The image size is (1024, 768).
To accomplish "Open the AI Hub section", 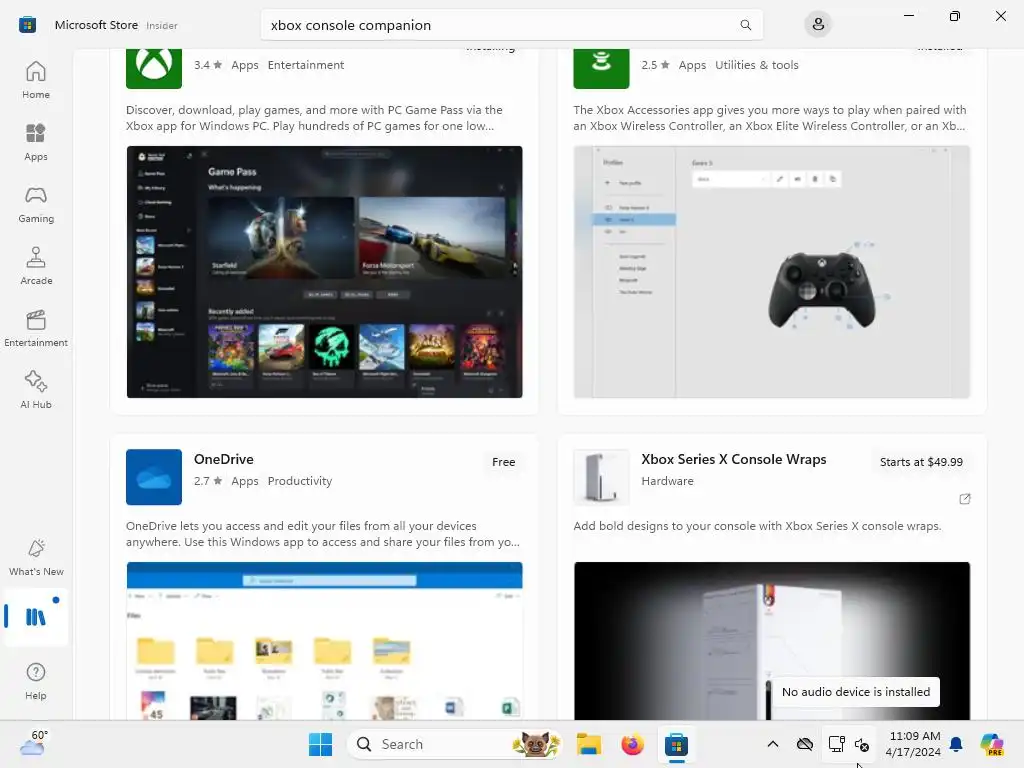I will point(36,391).
